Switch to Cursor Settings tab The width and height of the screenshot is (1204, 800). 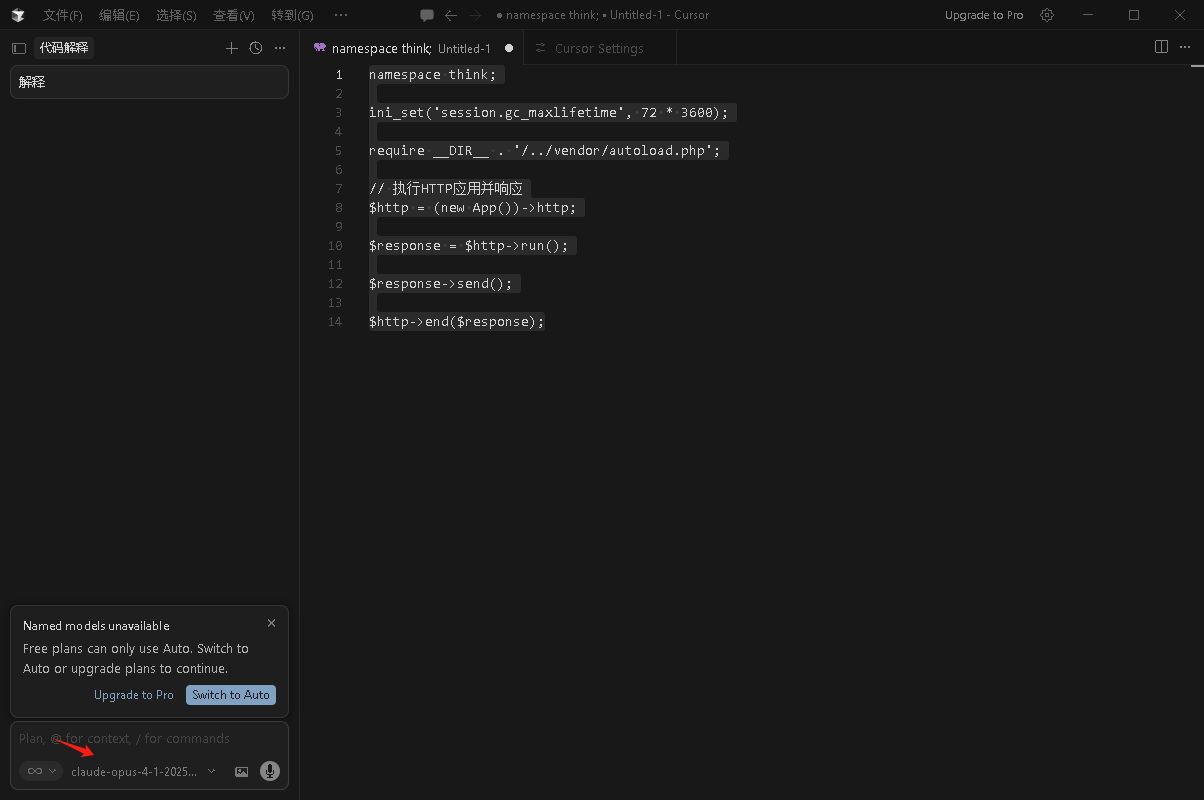pyautogui.click(x=598, y=48)
